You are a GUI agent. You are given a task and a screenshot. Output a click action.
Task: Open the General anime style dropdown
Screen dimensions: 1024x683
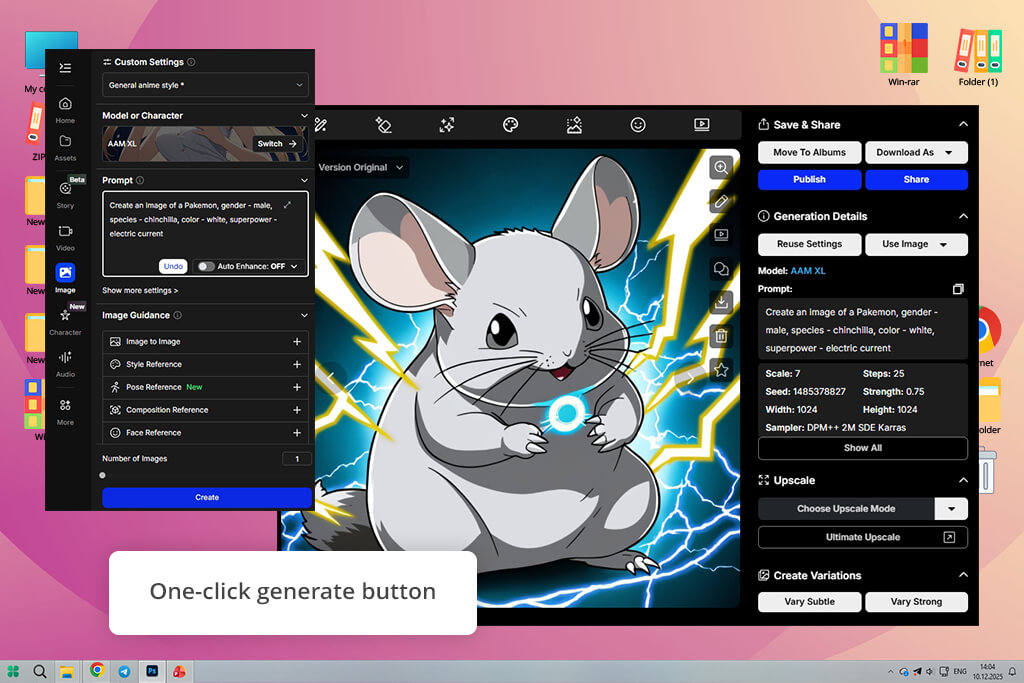click(205, 85)
